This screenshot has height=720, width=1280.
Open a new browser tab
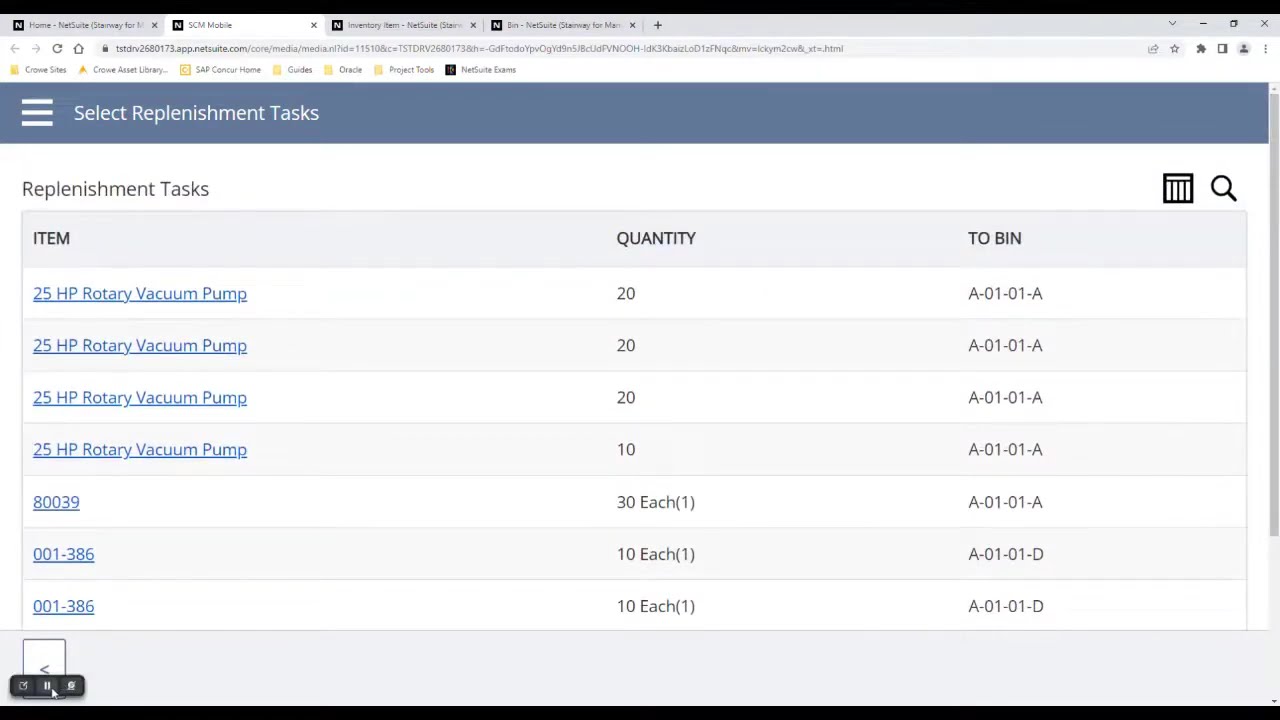(657, 25)
